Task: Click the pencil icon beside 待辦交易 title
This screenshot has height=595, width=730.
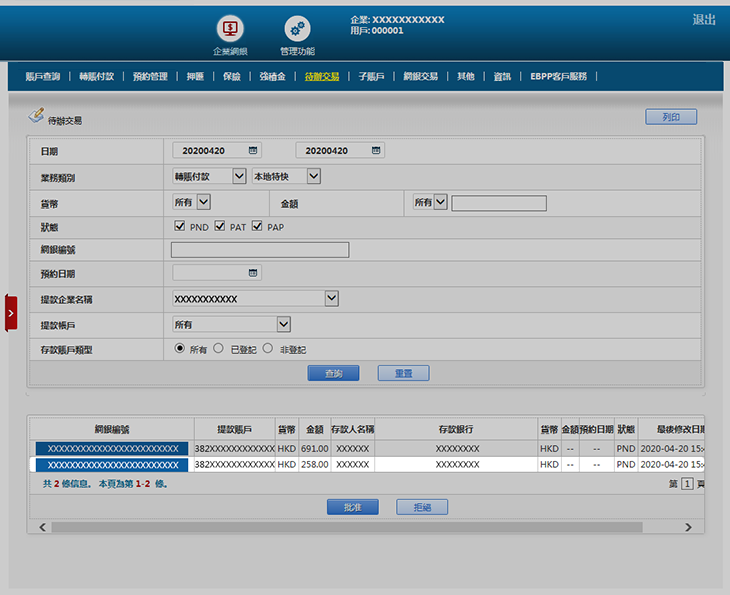Action: pos(36,117)
